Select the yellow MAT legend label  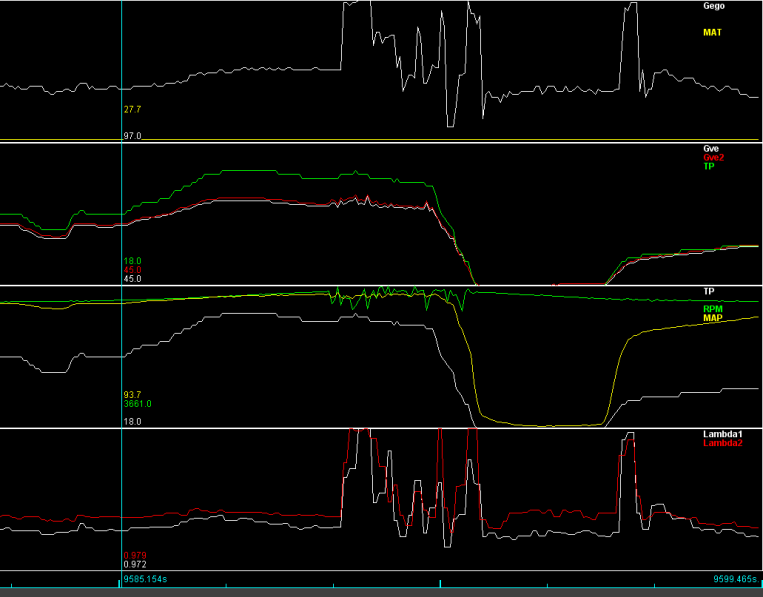712,32
